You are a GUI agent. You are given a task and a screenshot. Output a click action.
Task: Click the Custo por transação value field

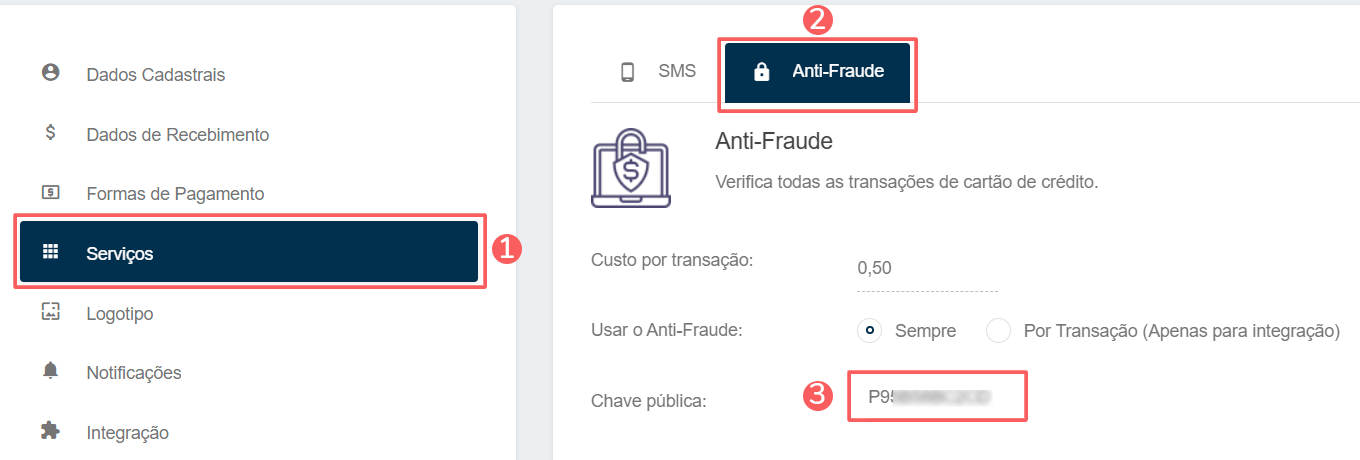pyautogui.click(x=926, y=268)
